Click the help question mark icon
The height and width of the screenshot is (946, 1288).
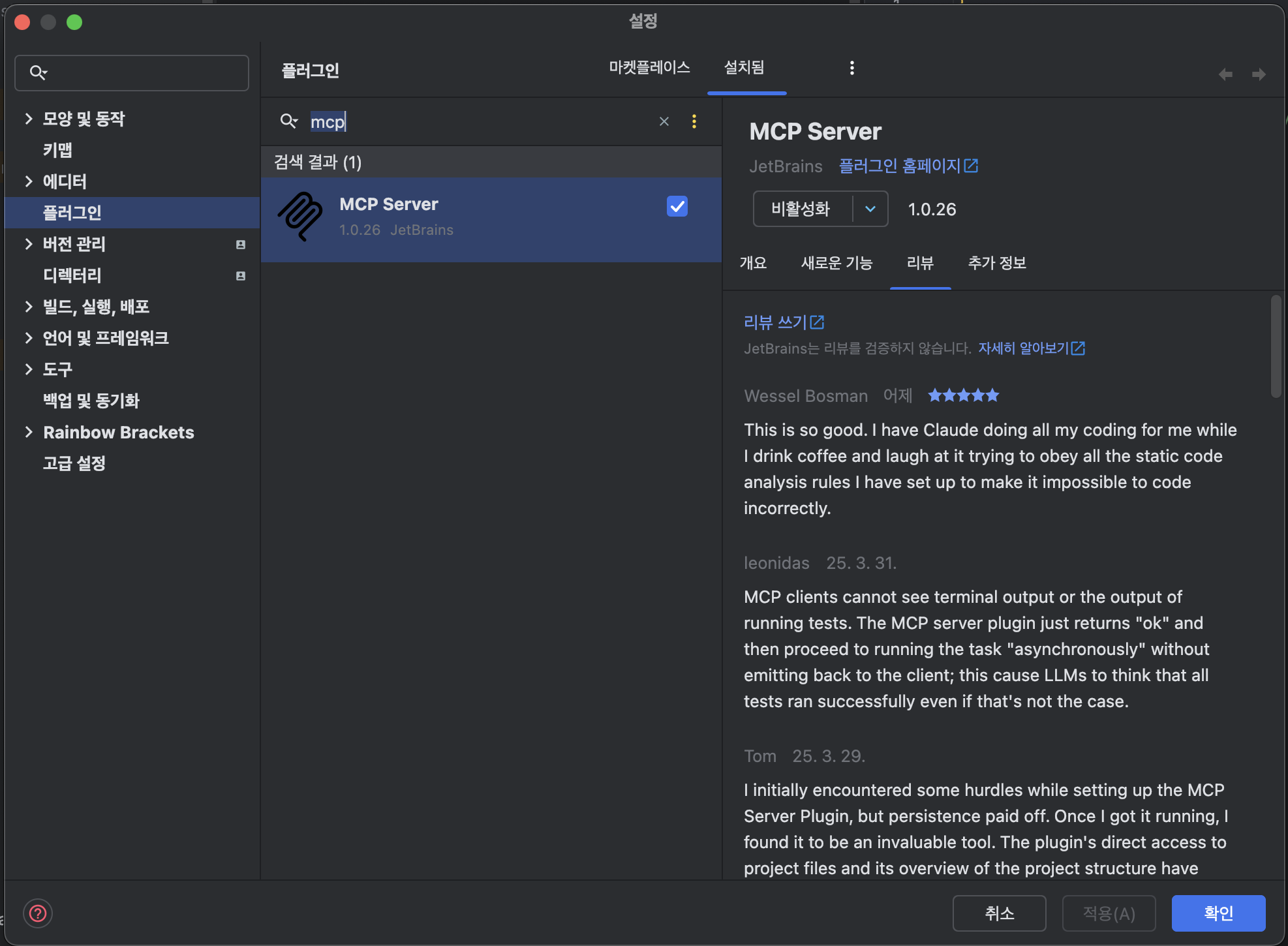(38, 913)
